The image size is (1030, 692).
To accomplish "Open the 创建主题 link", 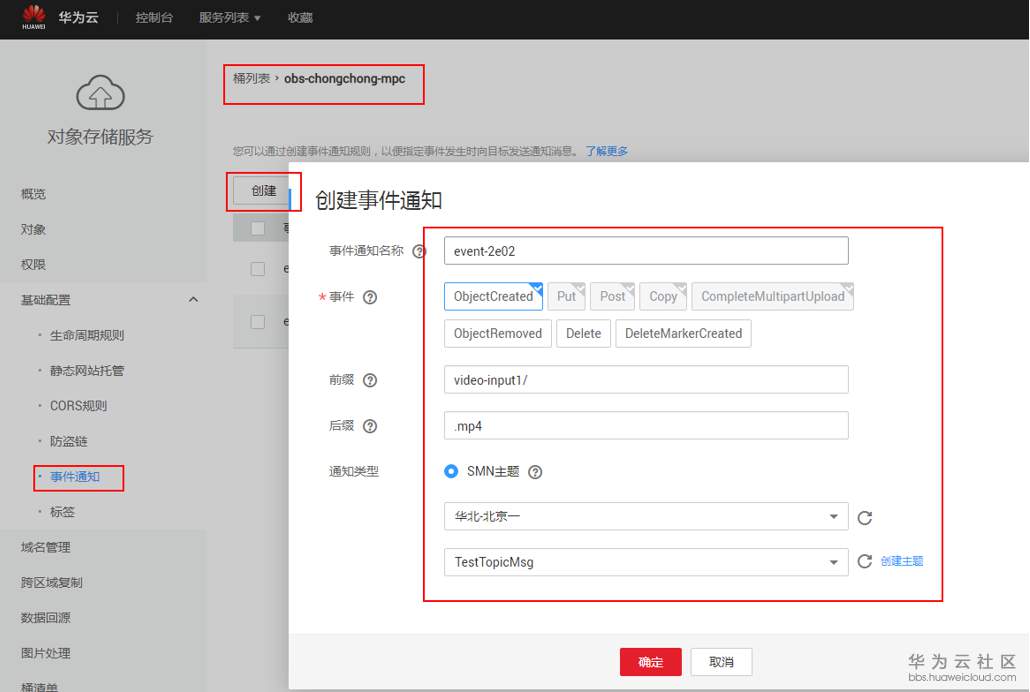I will click(x=902, y=562).
